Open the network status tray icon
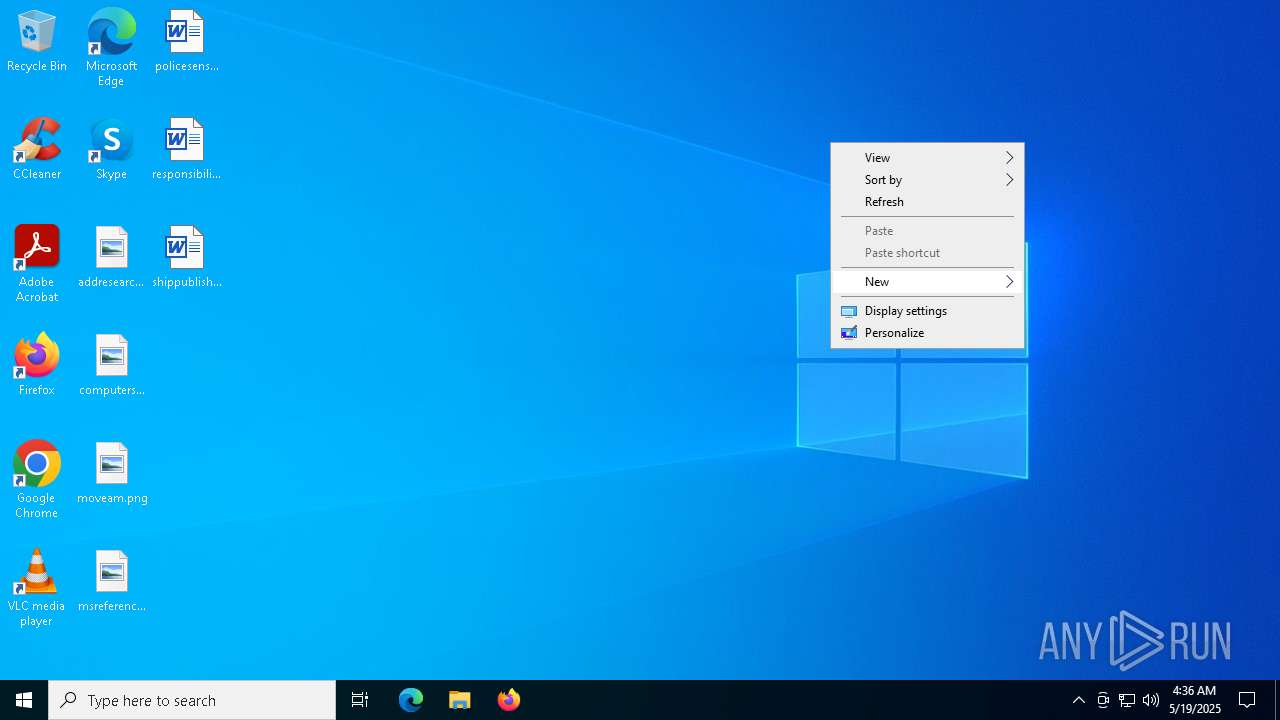 point(1127,700)
